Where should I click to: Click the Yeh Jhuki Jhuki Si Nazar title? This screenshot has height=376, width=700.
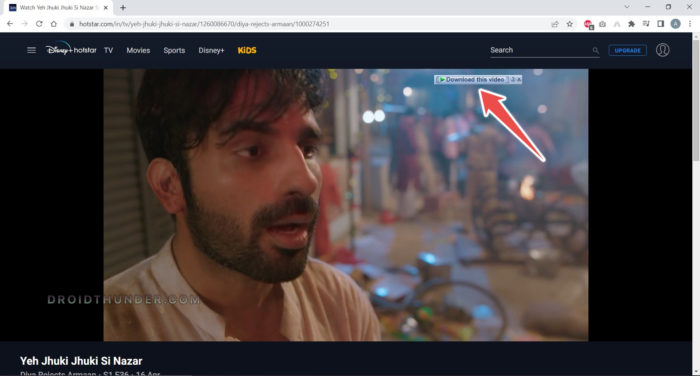[x=81, y=361]
